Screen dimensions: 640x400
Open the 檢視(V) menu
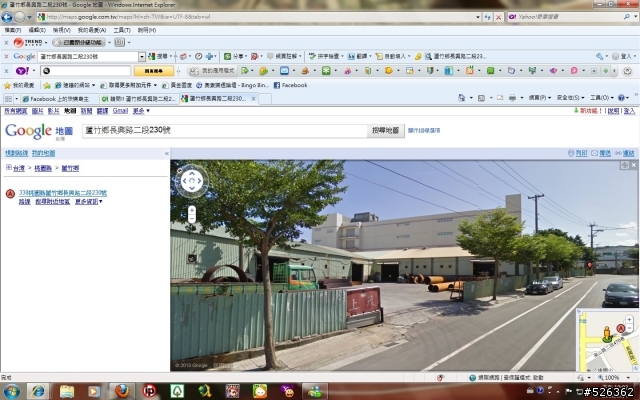[x=62, y=30]
